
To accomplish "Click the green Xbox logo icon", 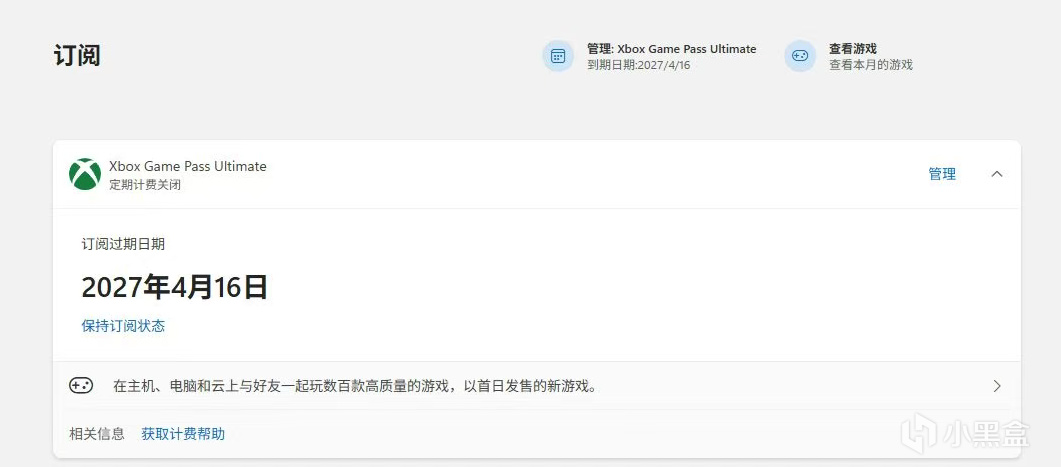I will (85, 174).
